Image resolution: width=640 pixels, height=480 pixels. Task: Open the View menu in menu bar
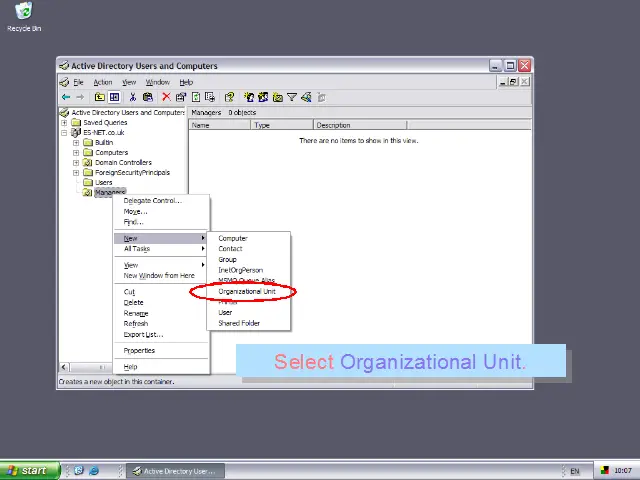(x=129, y=82)
